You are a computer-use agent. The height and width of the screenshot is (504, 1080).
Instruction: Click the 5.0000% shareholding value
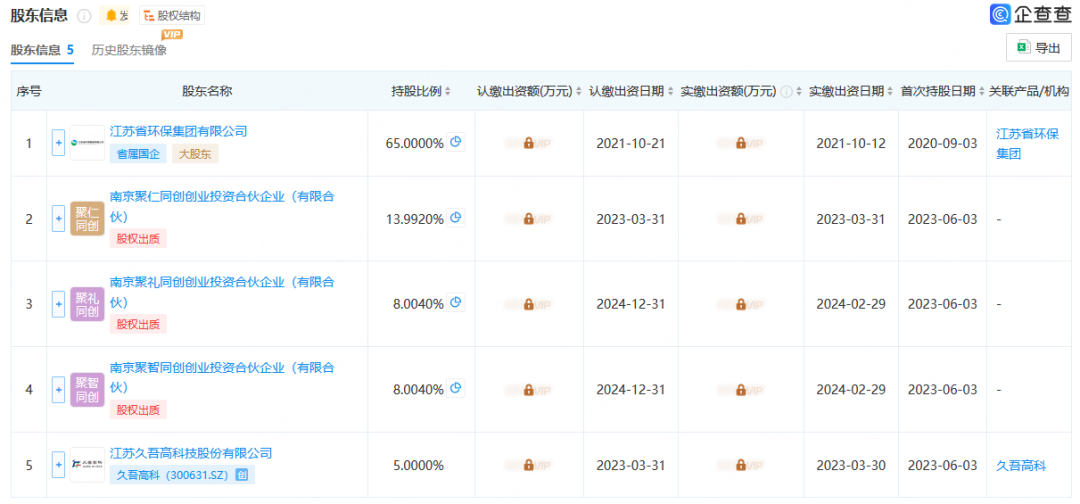(418, 465)
